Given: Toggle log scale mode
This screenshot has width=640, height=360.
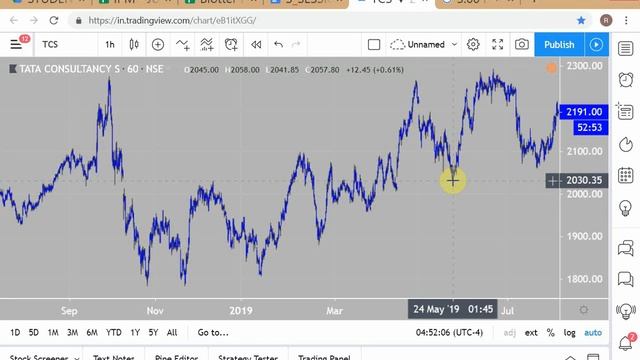Looking at the screenshot, I should 570,333.
